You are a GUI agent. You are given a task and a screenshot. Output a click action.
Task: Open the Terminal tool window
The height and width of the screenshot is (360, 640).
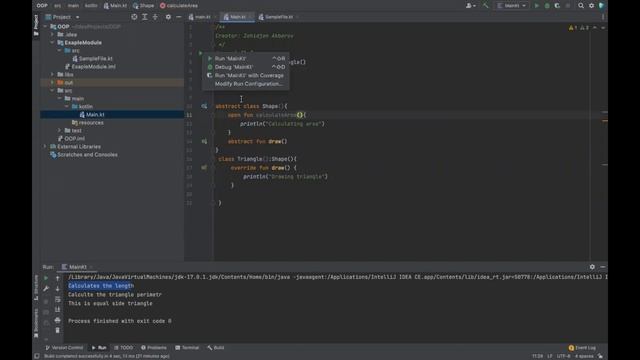pyautogui.click(x=187, y=348)
